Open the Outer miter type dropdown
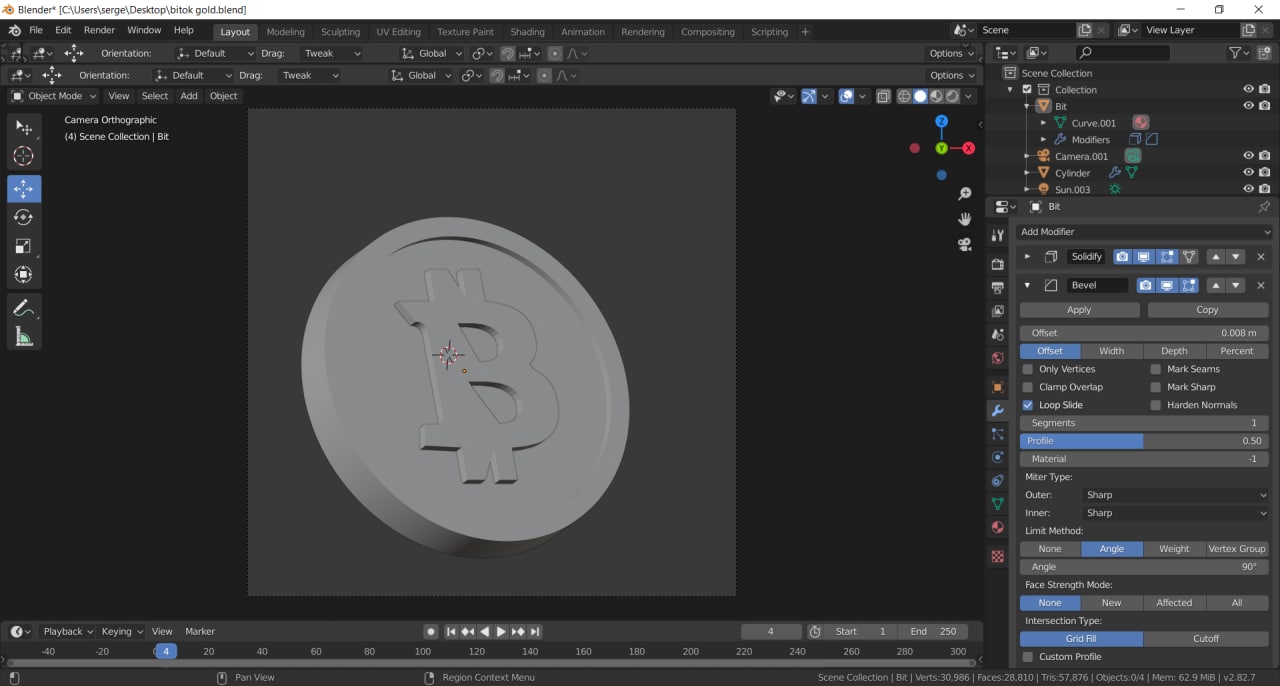 (1176, 495)
